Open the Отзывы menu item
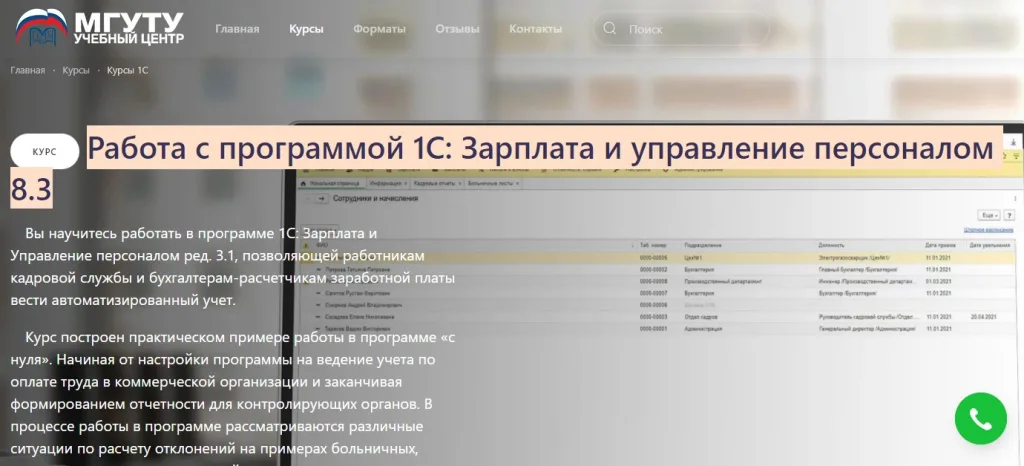The width and height of the screenshot is (1024, 466). point(457,29)
